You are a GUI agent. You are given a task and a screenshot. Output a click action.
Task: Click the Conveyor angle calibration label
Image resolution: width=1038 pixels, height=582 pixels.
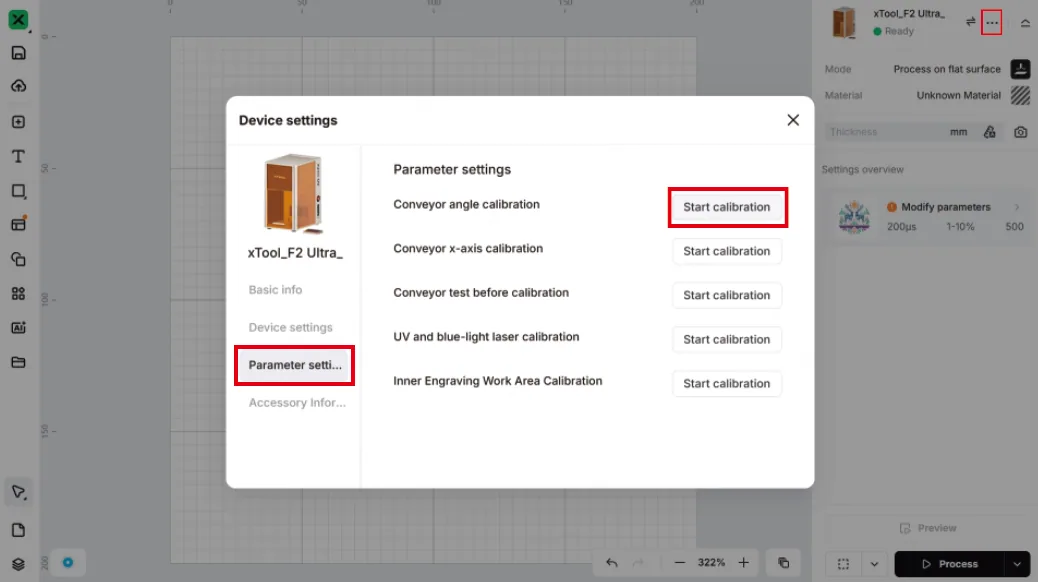[466, 204]
